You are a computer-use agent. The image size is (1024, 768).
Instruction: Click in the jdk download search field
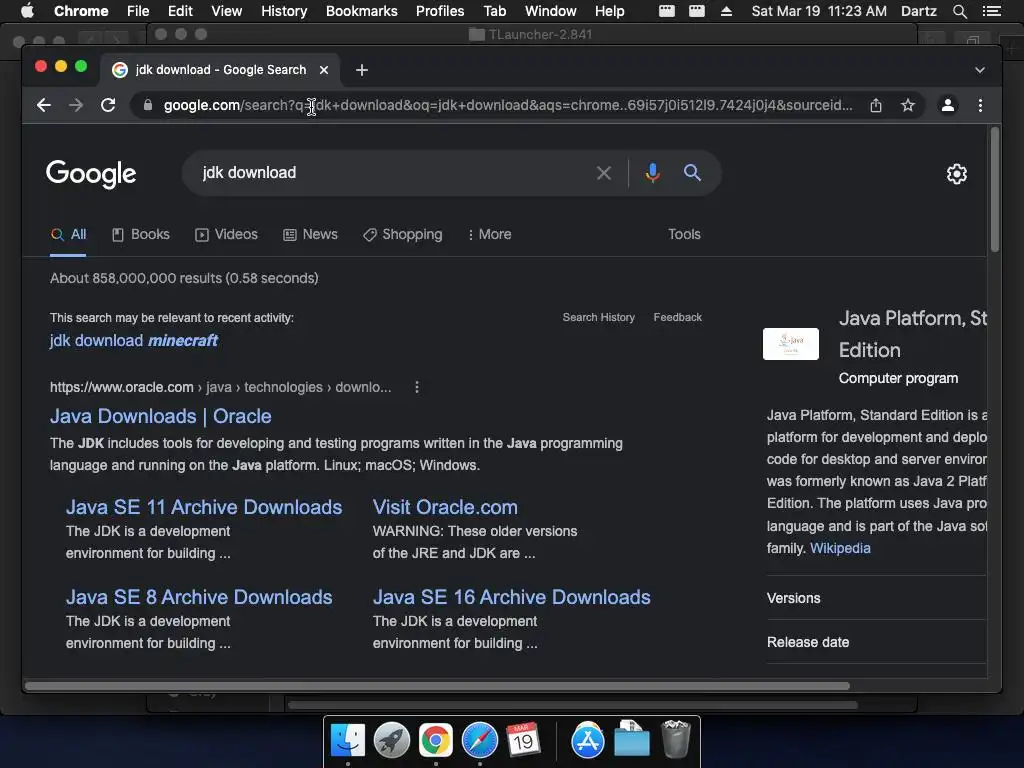click(x=392, y=173)
